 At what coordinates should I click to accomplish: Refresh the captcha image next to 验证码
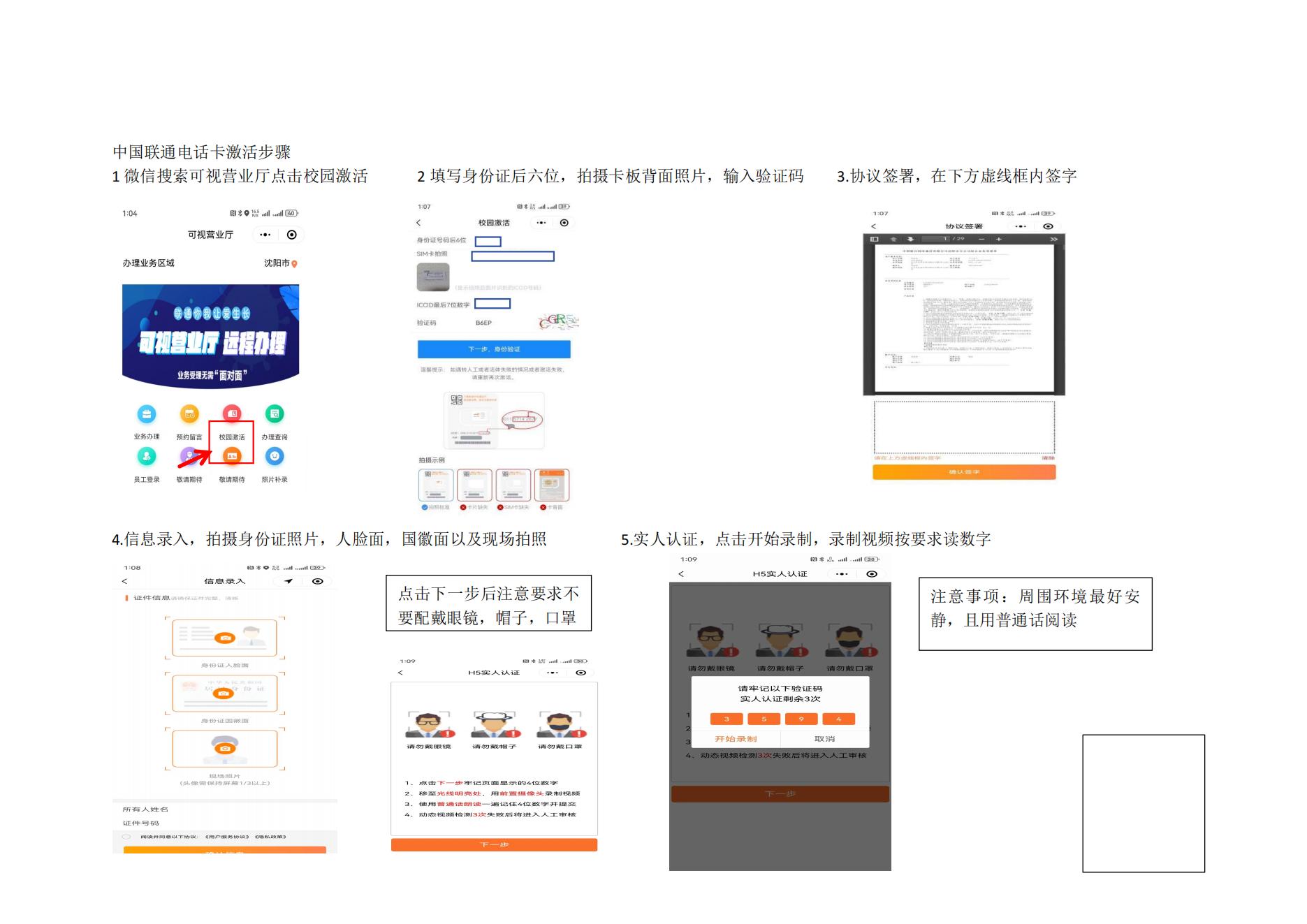pos(558,322)
